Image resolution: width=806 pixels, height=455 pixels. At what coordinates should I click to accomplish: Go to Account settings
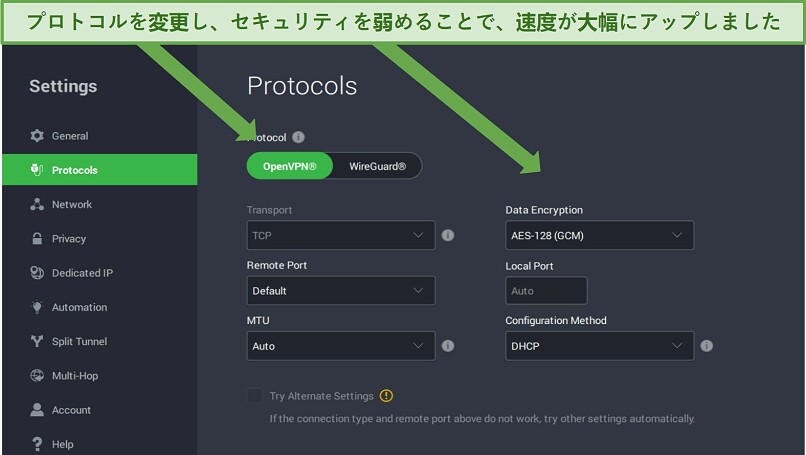tap(100, 410)
